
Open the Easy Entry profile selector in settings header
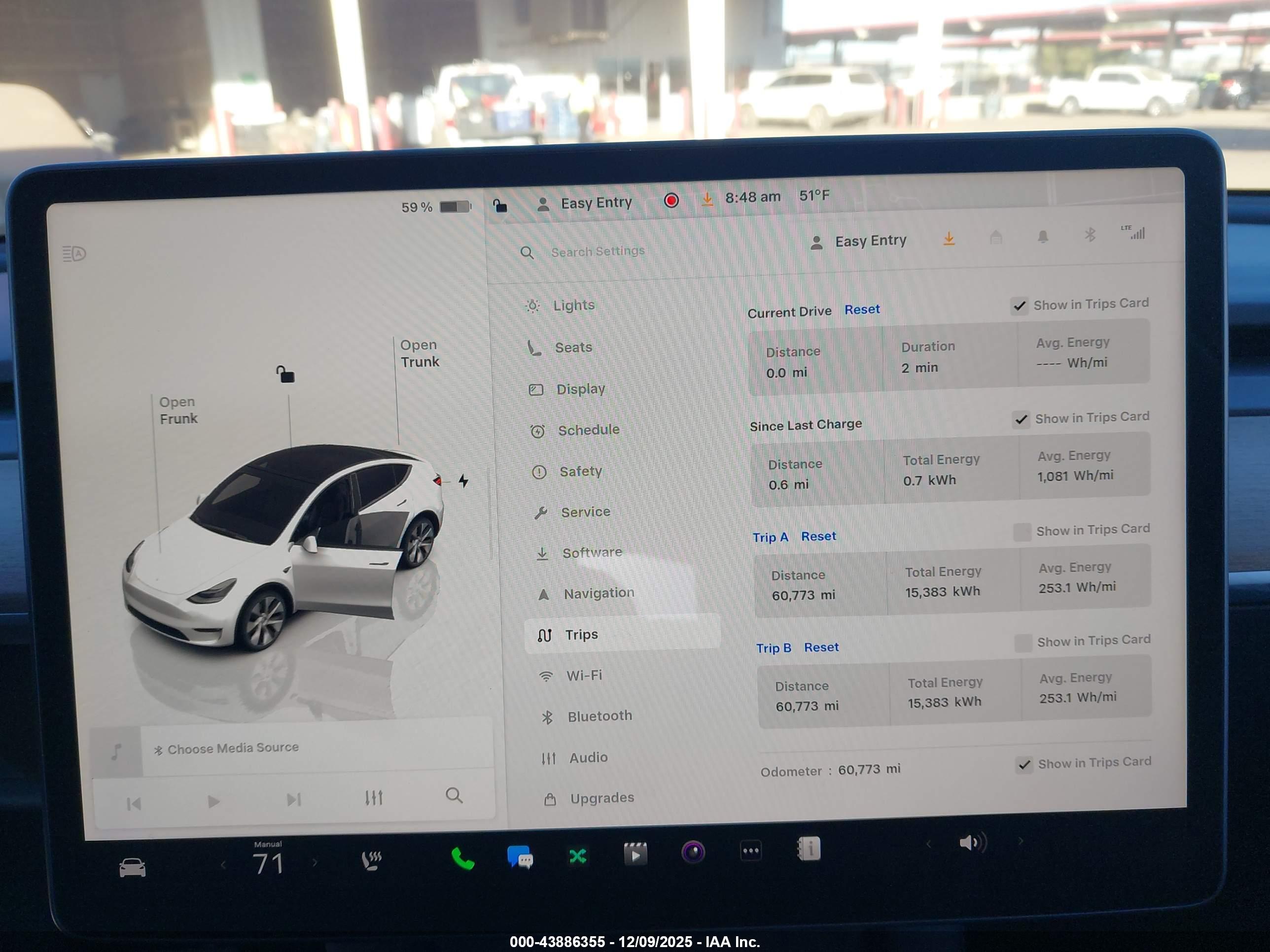coord(858,241)
